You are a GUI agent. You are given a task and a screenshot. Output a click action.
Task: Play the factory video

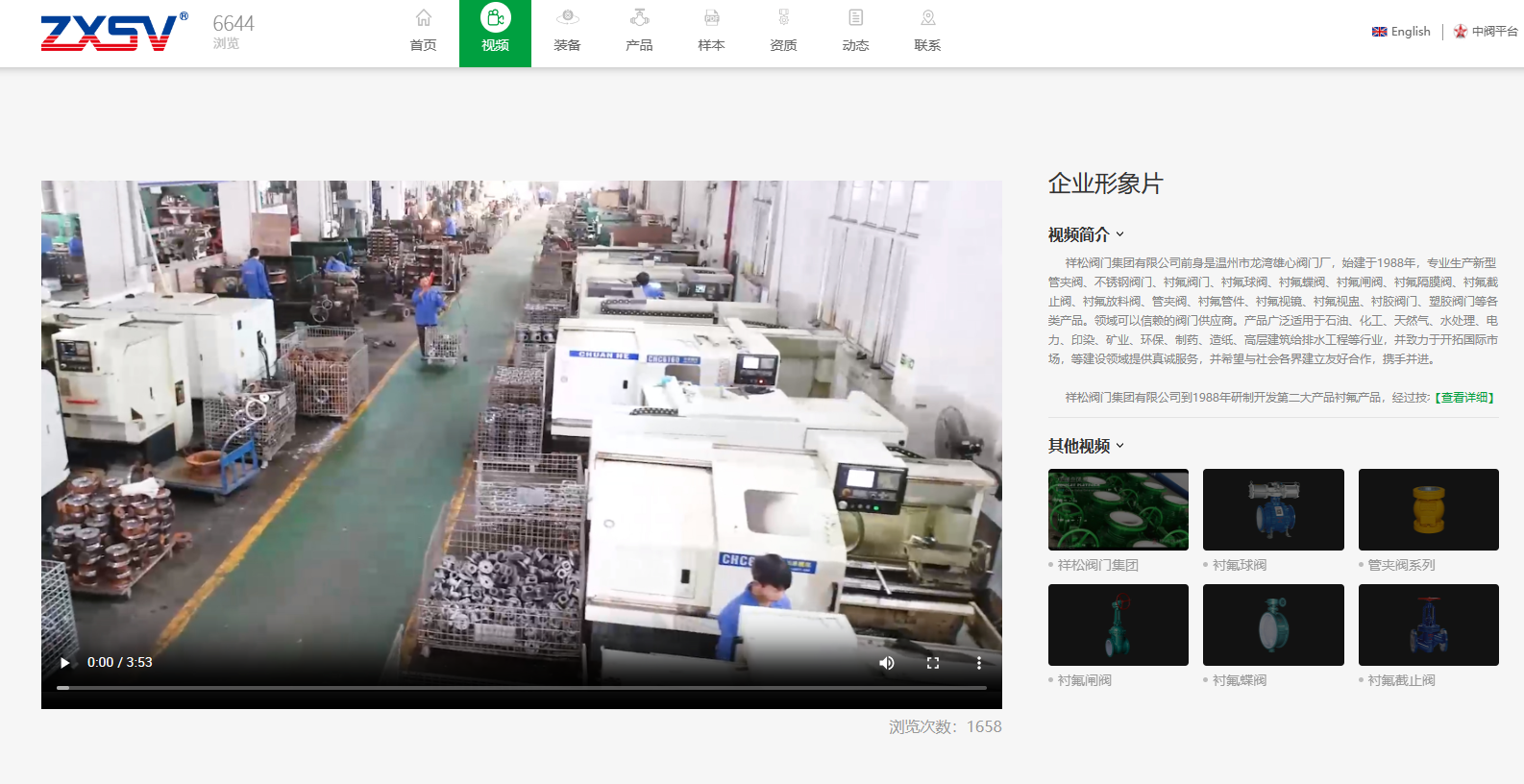pyautogui.click(x=65, y=663)
